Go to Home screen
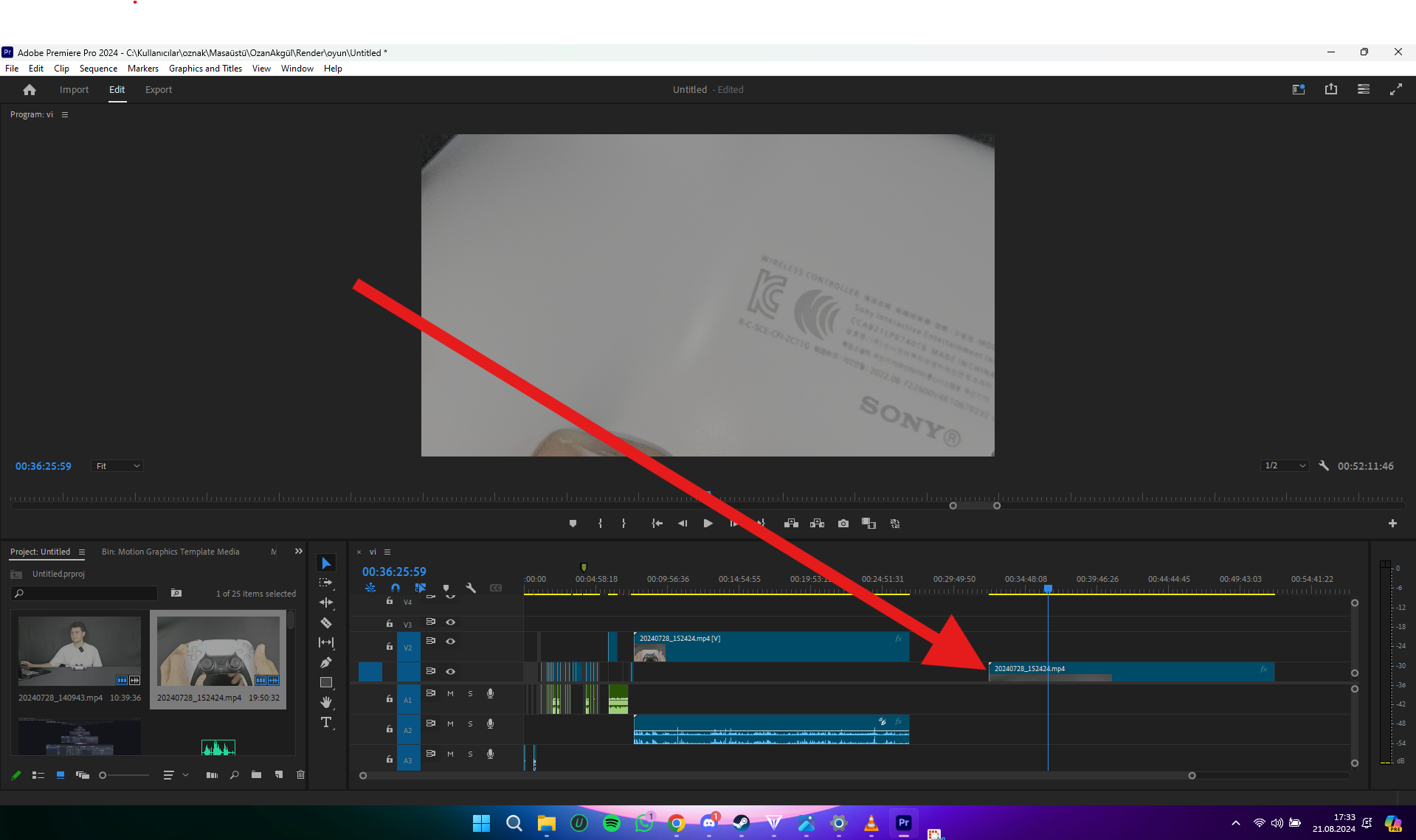The height and width of the screenshot is (840, 1416). (30, 90)
